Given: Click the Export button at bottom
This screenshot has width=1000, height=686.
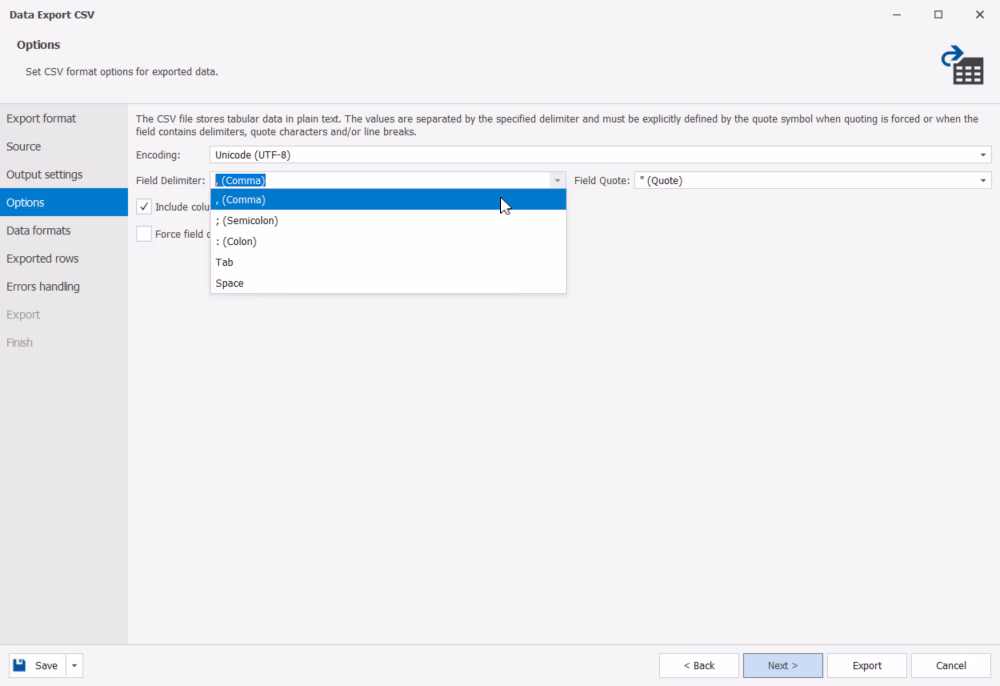Looking at the screenshot, I should [867, 666].
